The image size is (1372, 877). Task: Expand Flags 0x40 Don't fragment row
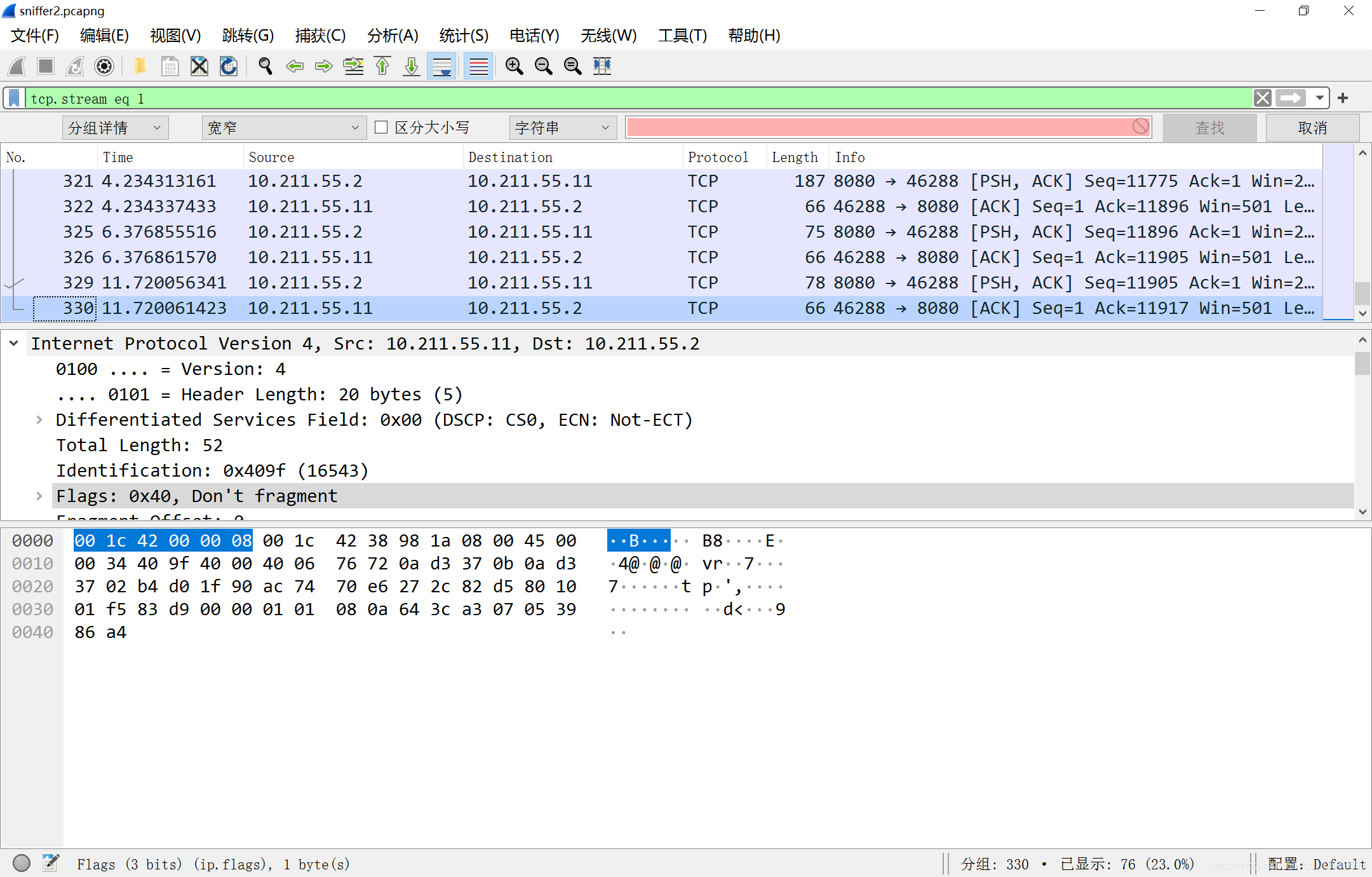tap(39, 496)
